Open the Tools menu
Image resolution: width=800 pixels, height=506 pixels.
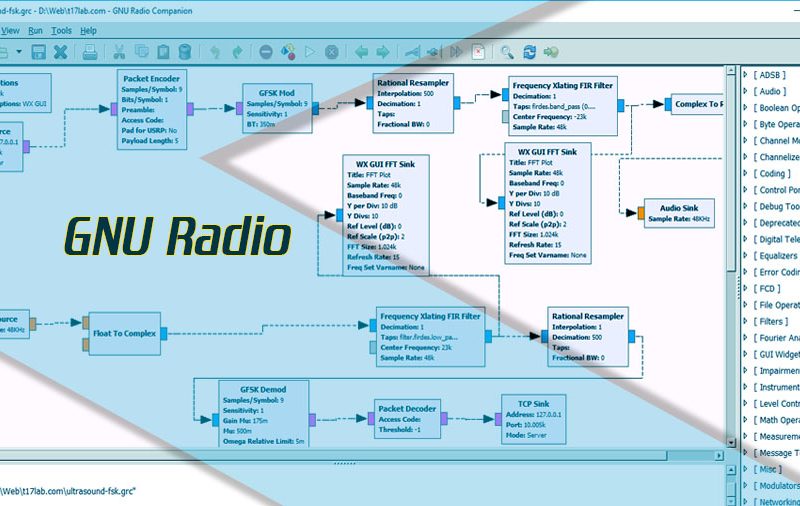tap(61, 31)
